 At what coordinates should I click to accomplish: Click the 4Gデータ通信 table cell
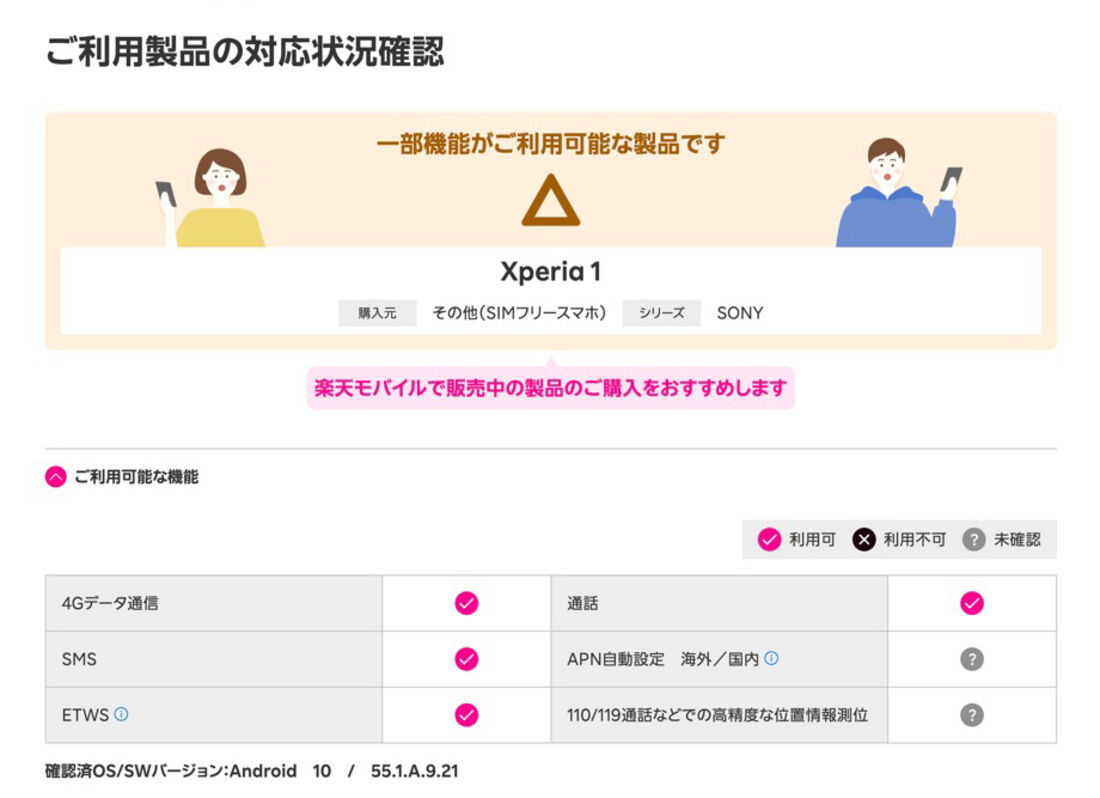pos(214,603)
